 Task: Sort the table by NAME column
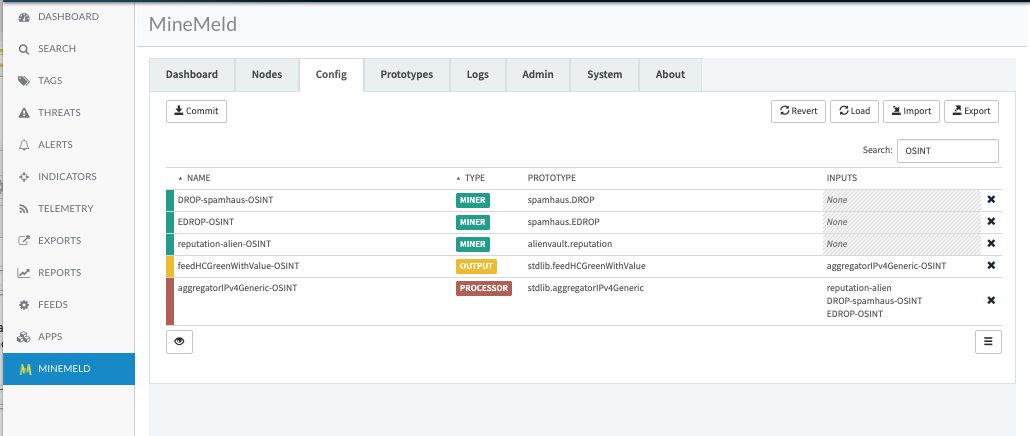[198, 178]
